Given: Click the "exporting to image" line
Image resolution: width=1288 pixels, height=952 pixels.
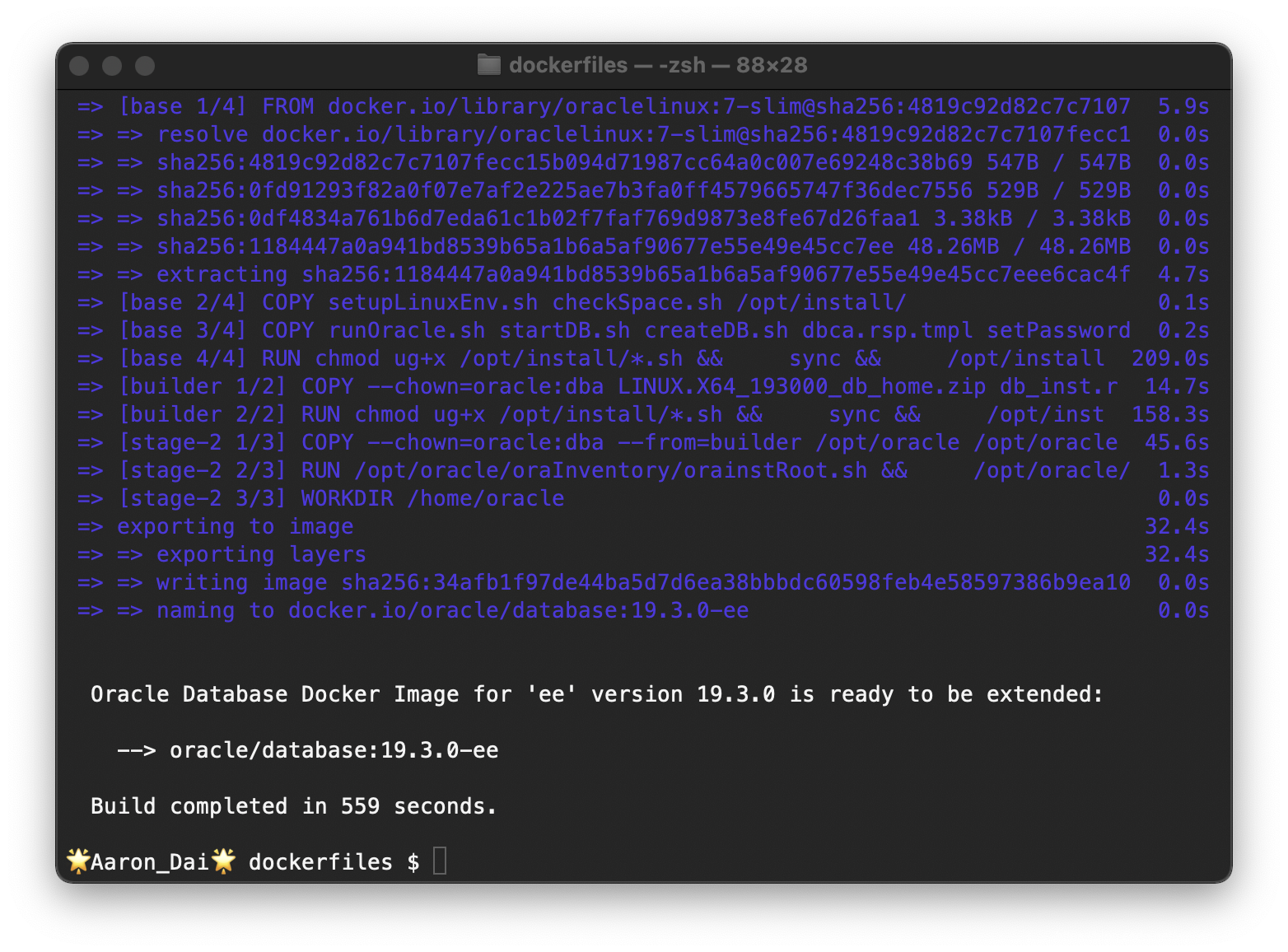Looking at the screenshot, I should [x=643, y=527].
